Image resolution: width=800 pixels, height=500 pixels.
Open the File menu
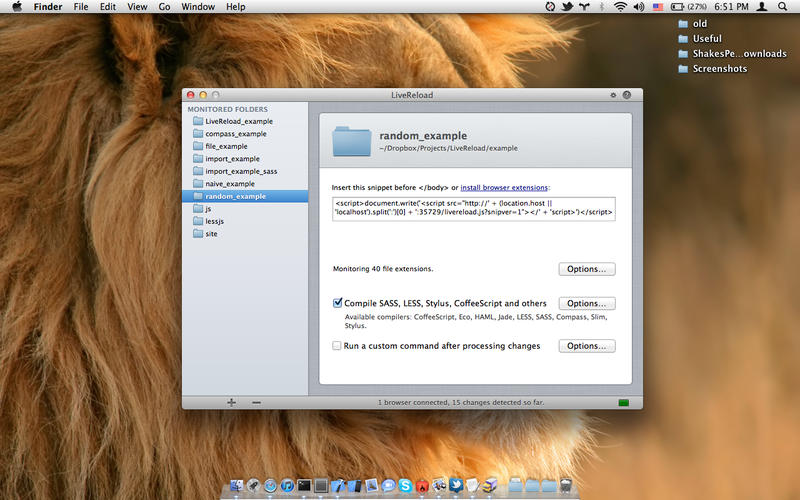81,7
